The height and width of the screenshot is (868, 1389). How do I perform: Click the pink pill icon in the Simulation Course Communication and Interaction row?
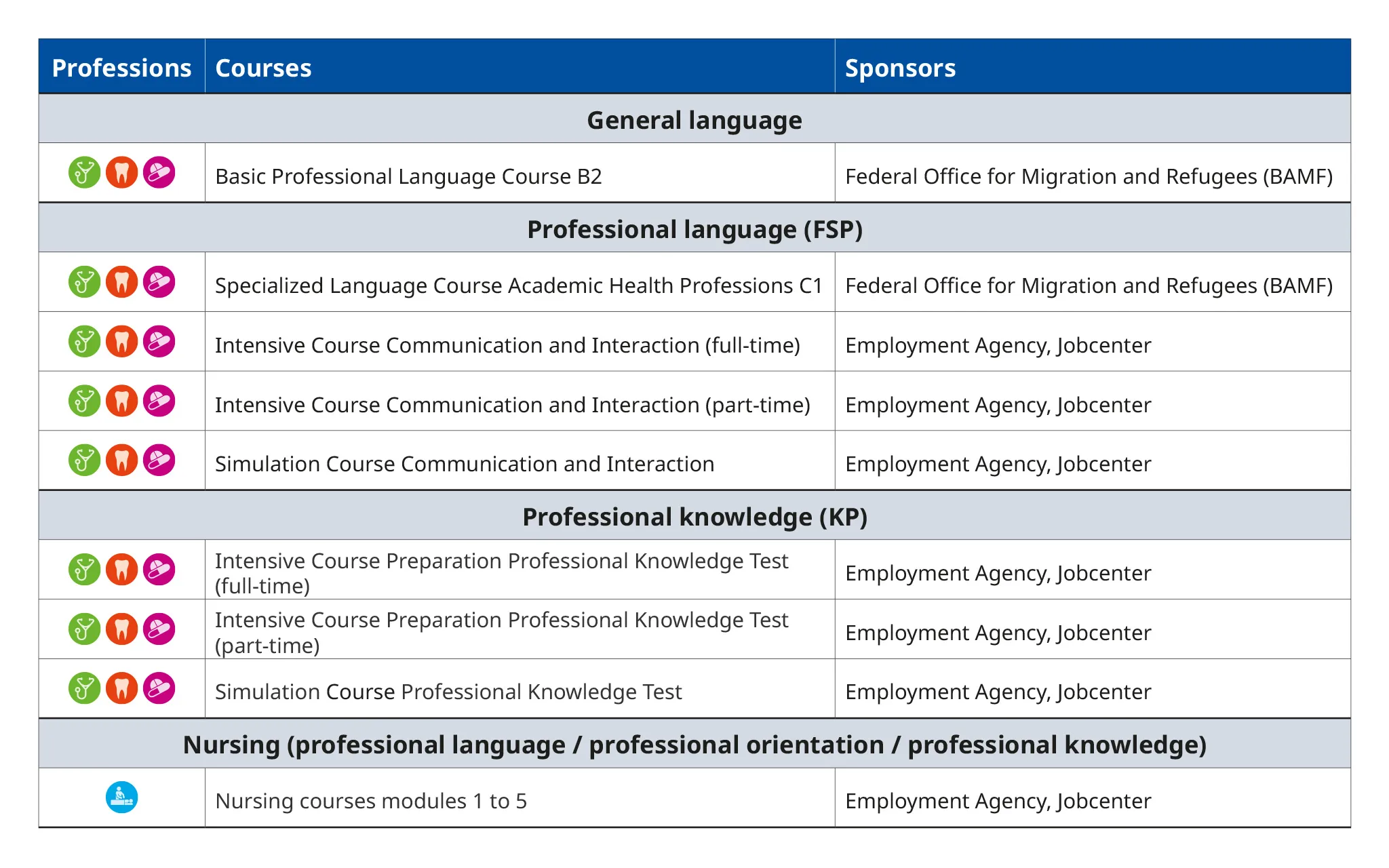coord(159,460)
